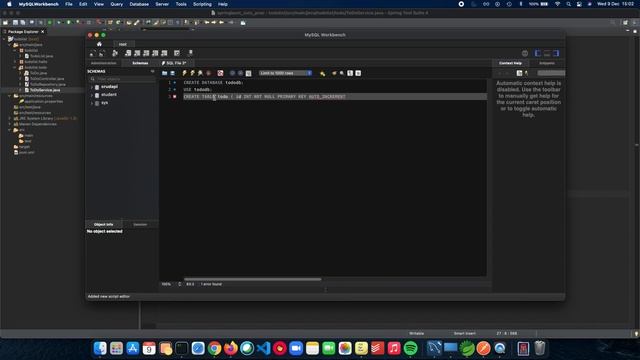The width and height of the screenshot is (640, 360).
Task: Open Visual Studio Code from the Dock
Action: click(263, 348)
